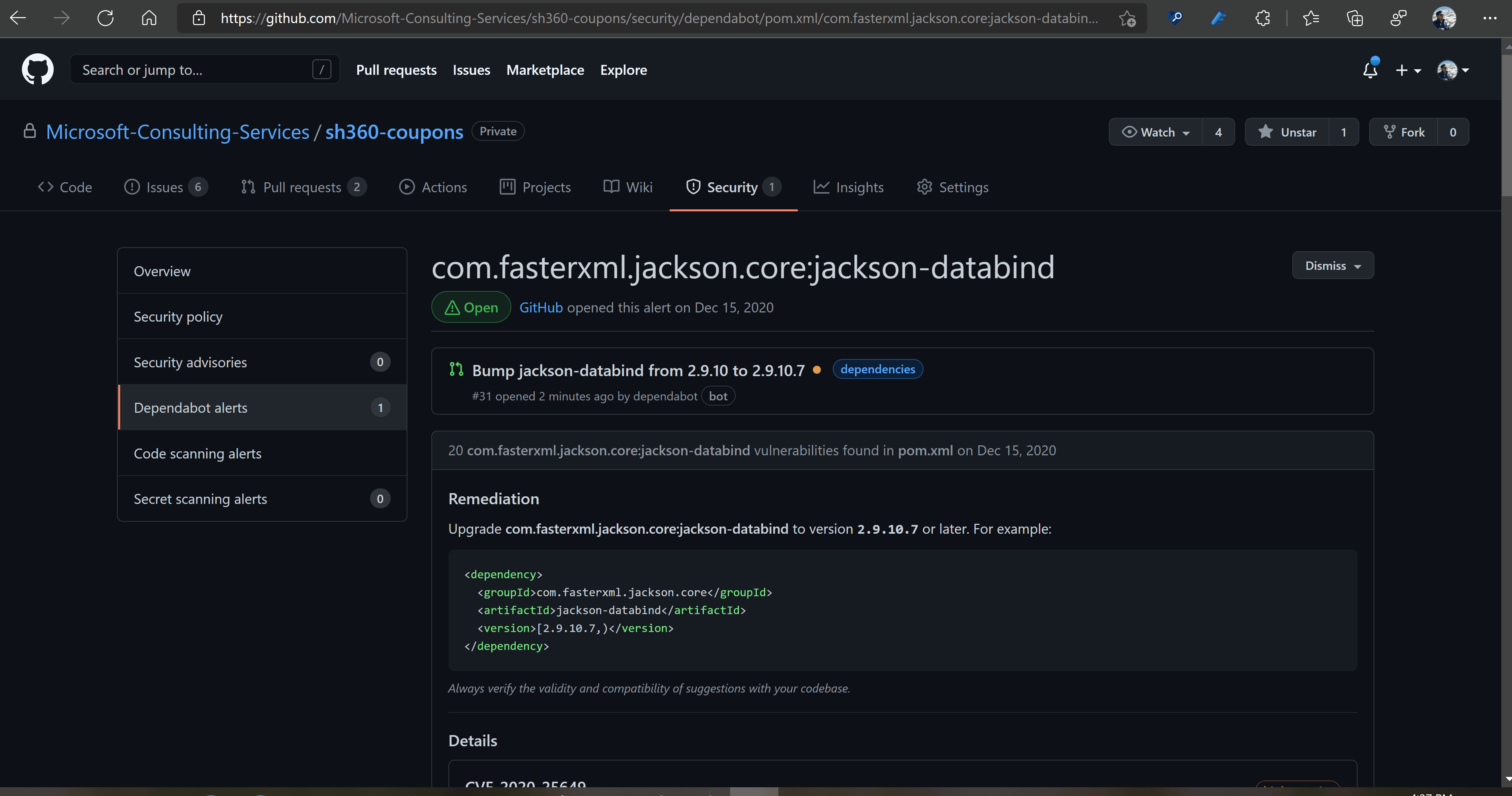
Task: Open the Insights tab
Action: [848, 187]
